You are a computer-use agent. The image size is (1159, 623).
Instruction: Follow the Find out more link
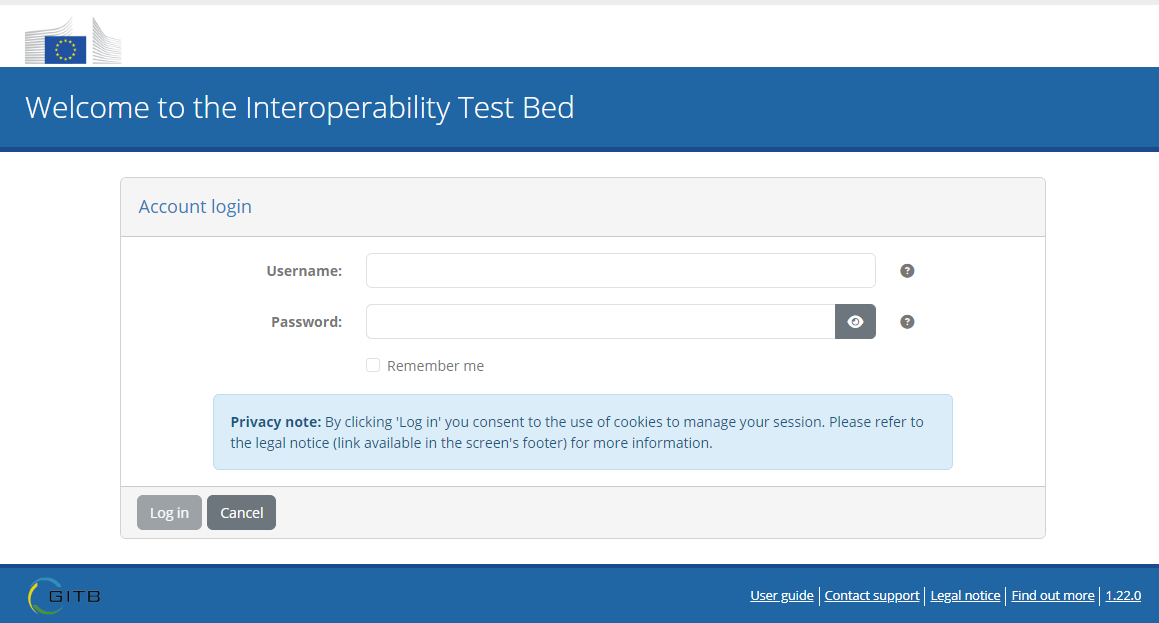tap(1053, 596)
